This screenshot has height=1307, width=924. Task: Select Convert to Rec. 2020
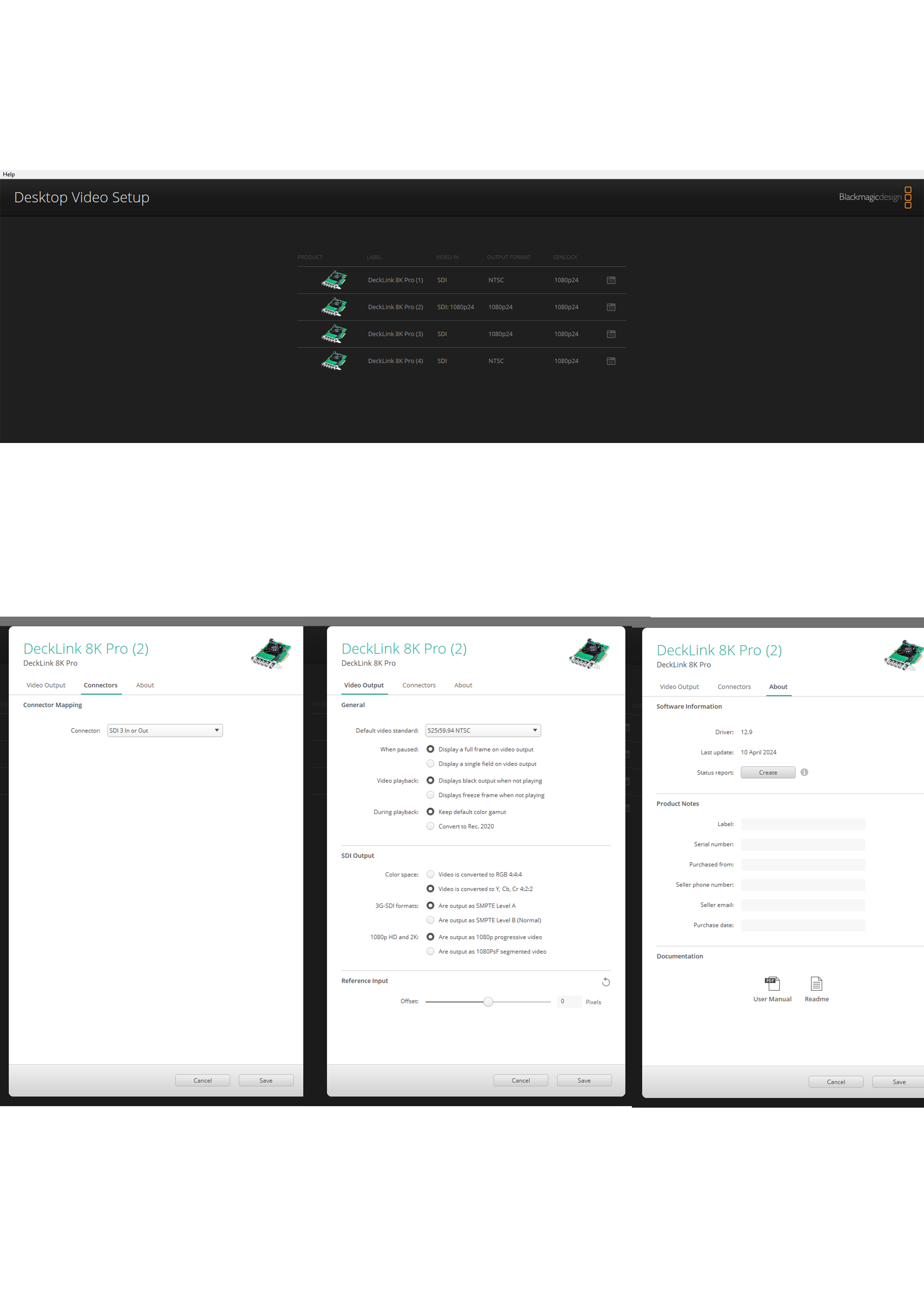pyautogui.click(x=430, y=826)
